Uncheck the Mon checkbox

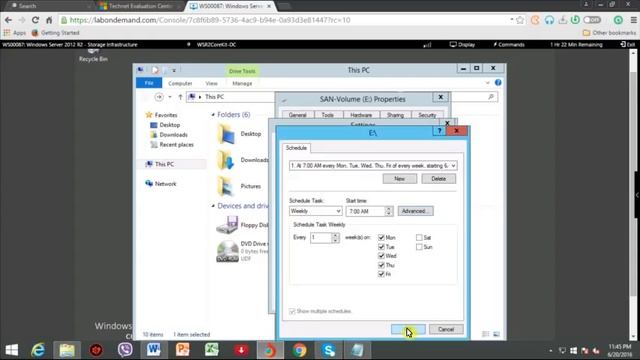[x=381, y=238]
